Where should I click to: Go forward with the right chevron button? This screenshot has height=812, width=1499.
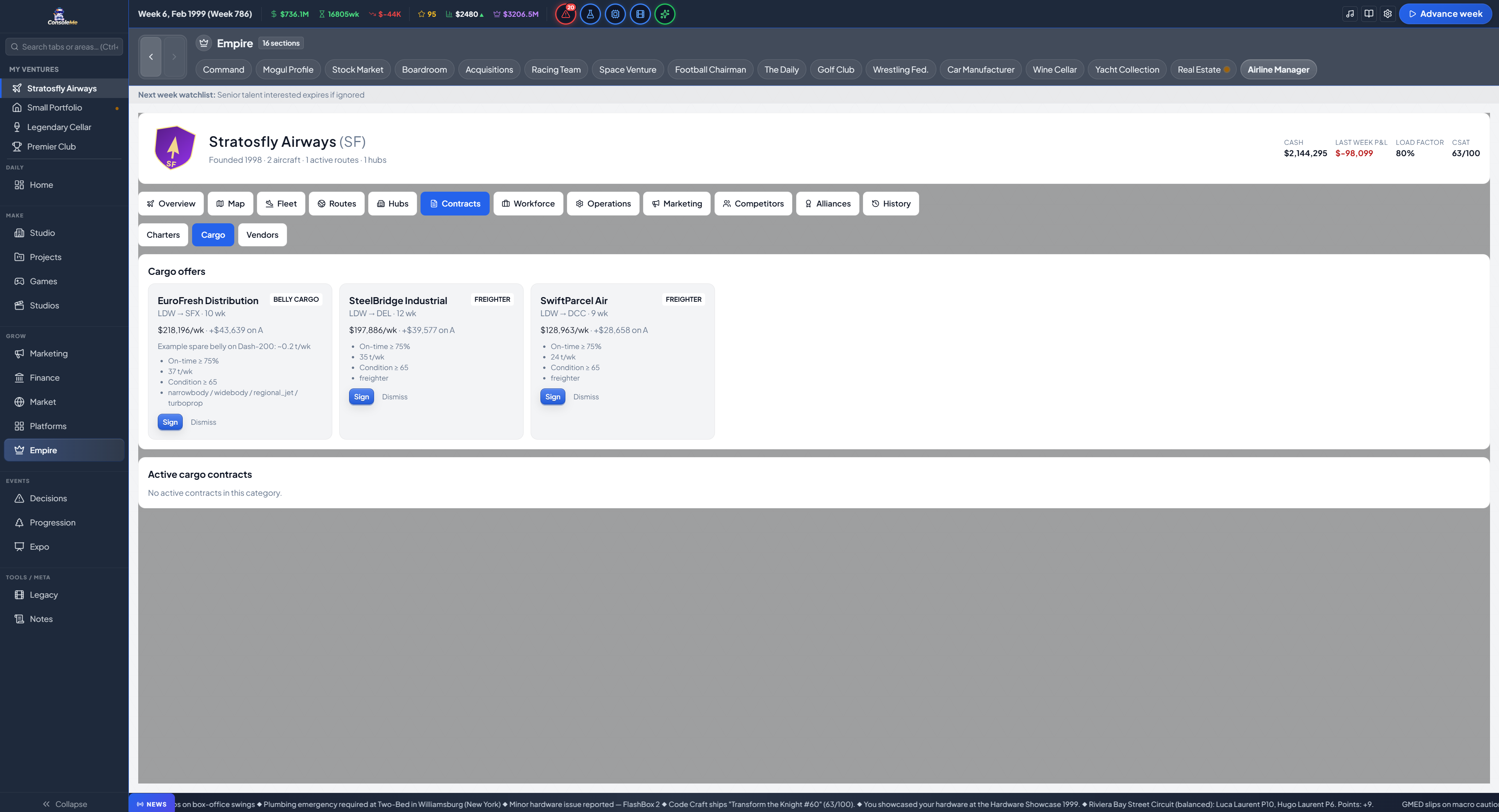[174, 57]
